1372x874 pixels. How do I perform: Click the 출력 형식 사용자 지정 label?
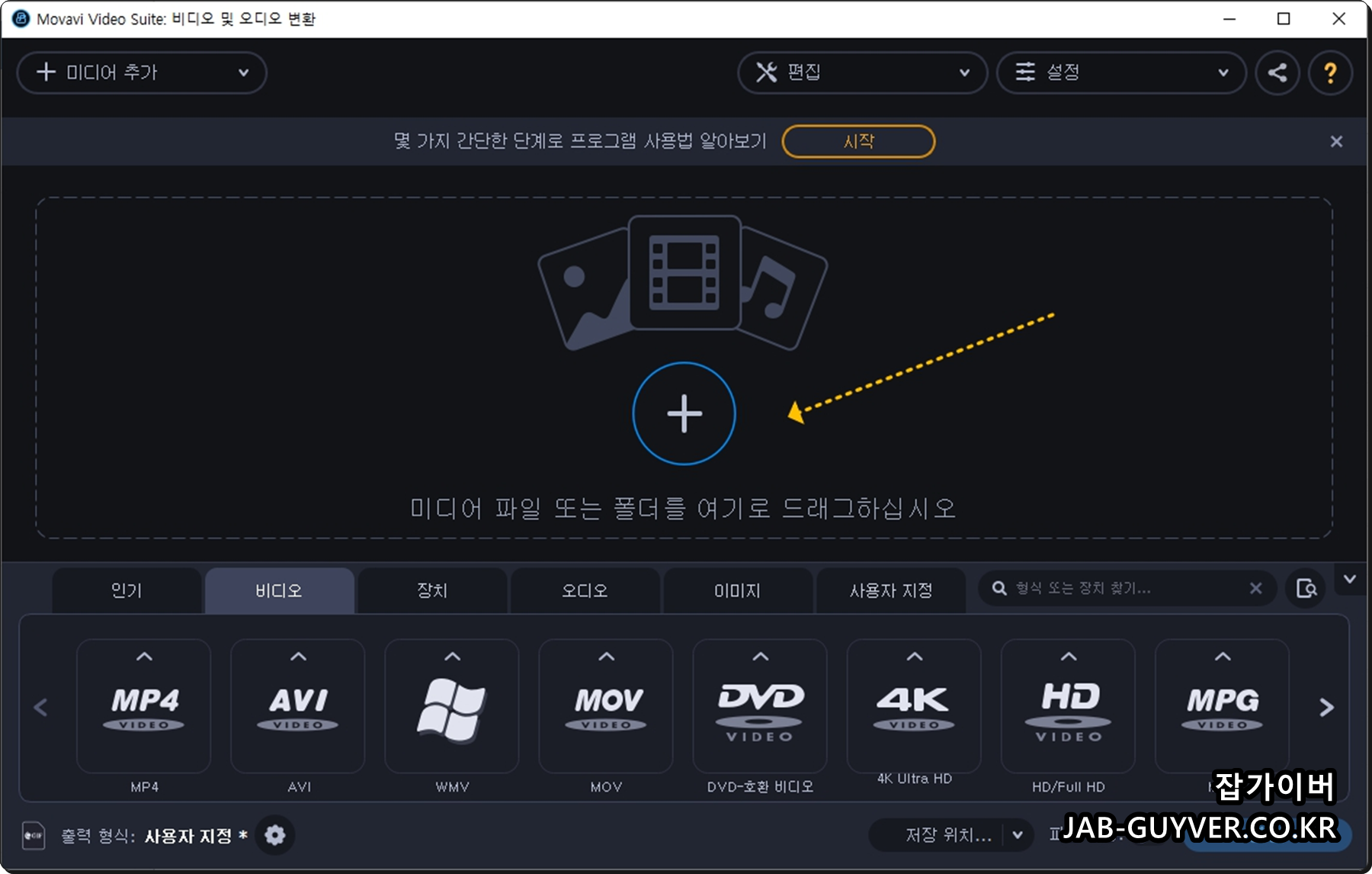pyautogui.click(x=154, y=836)
